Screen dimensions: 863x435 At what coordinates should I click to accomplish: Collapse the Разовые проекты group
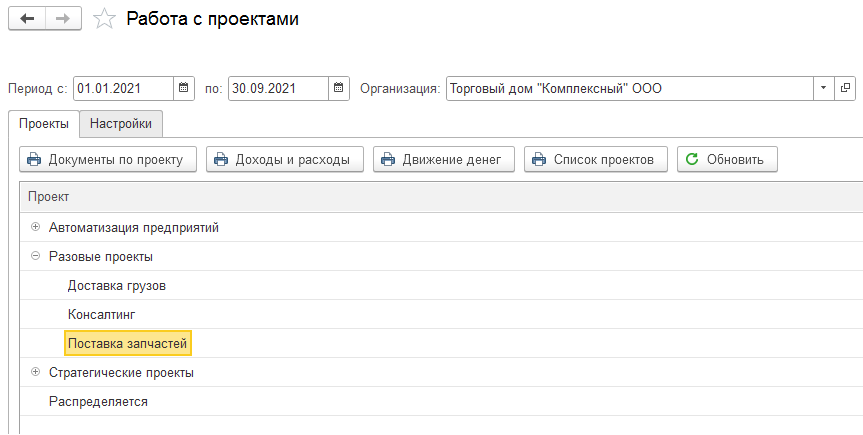36,256
